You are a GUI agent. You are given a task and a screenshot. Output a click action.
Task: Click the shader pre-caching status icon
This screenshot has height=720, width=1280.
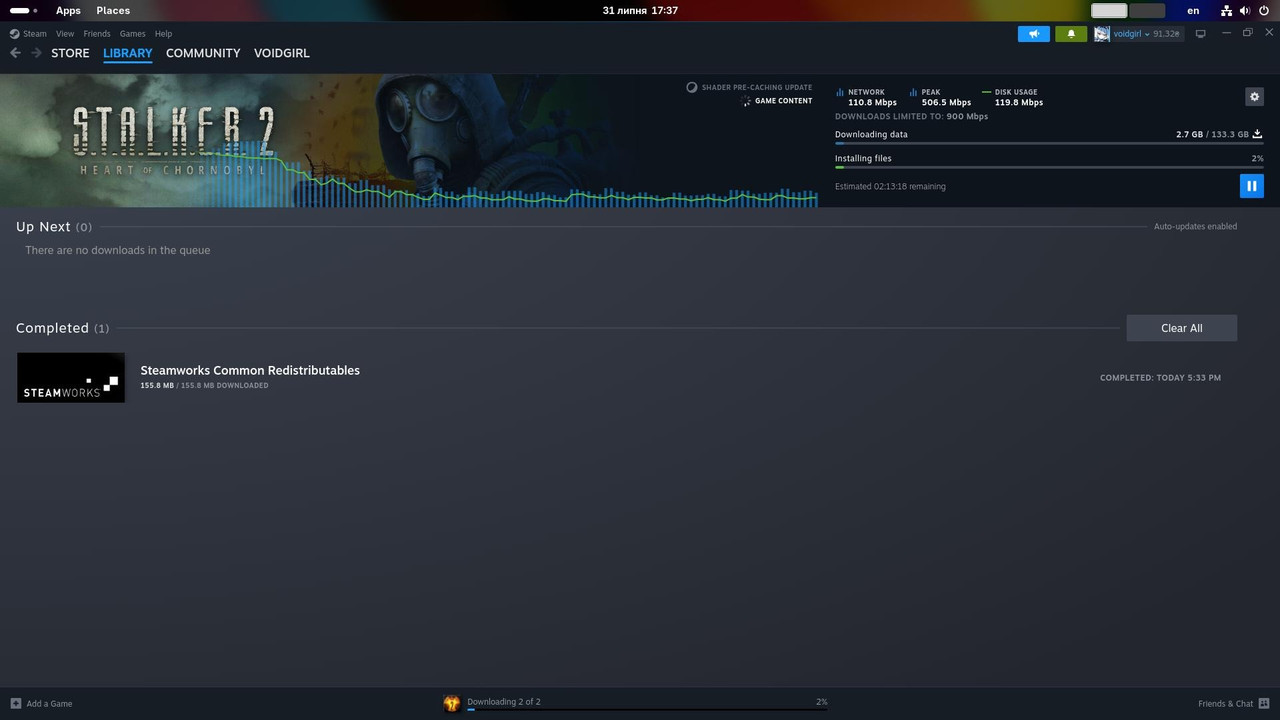point(691,88)
